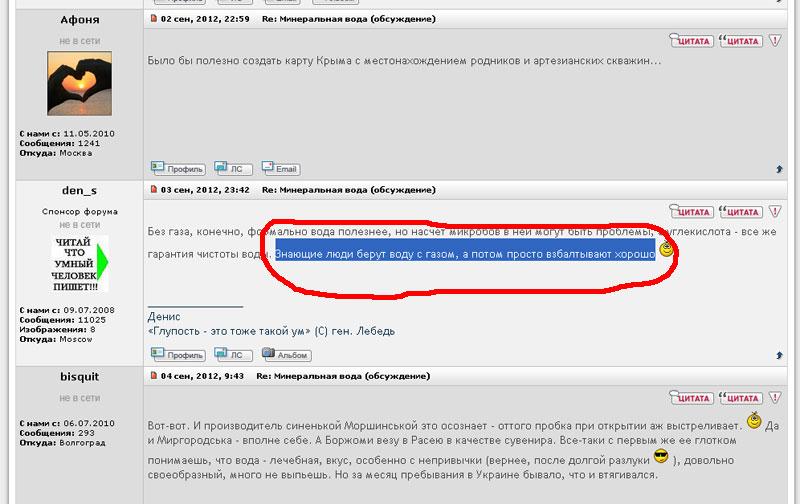Click the post icon beside 04 сен, 2012
The width and height of the screenshot is (800, 504).
(154, 376)
